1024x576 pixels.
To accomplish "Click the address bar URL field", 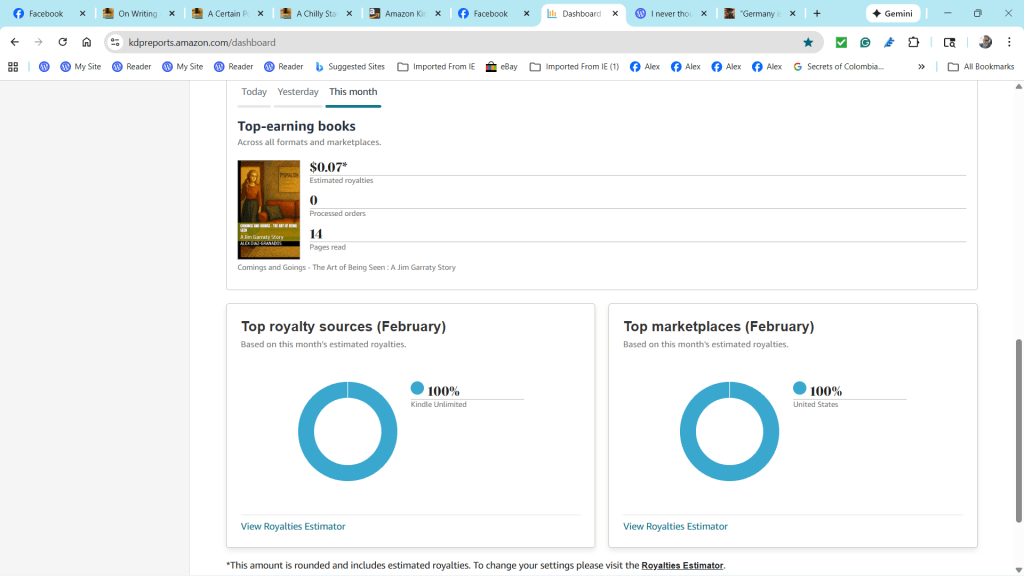I will (x=450, y=42).
